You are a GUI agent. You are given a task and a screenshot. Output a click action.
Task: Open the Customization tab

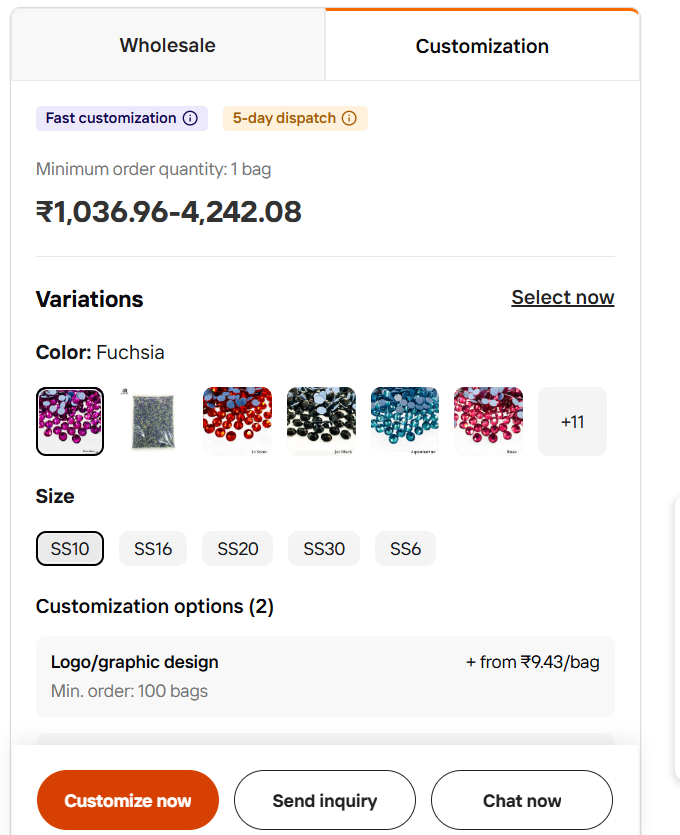(482, 46)
